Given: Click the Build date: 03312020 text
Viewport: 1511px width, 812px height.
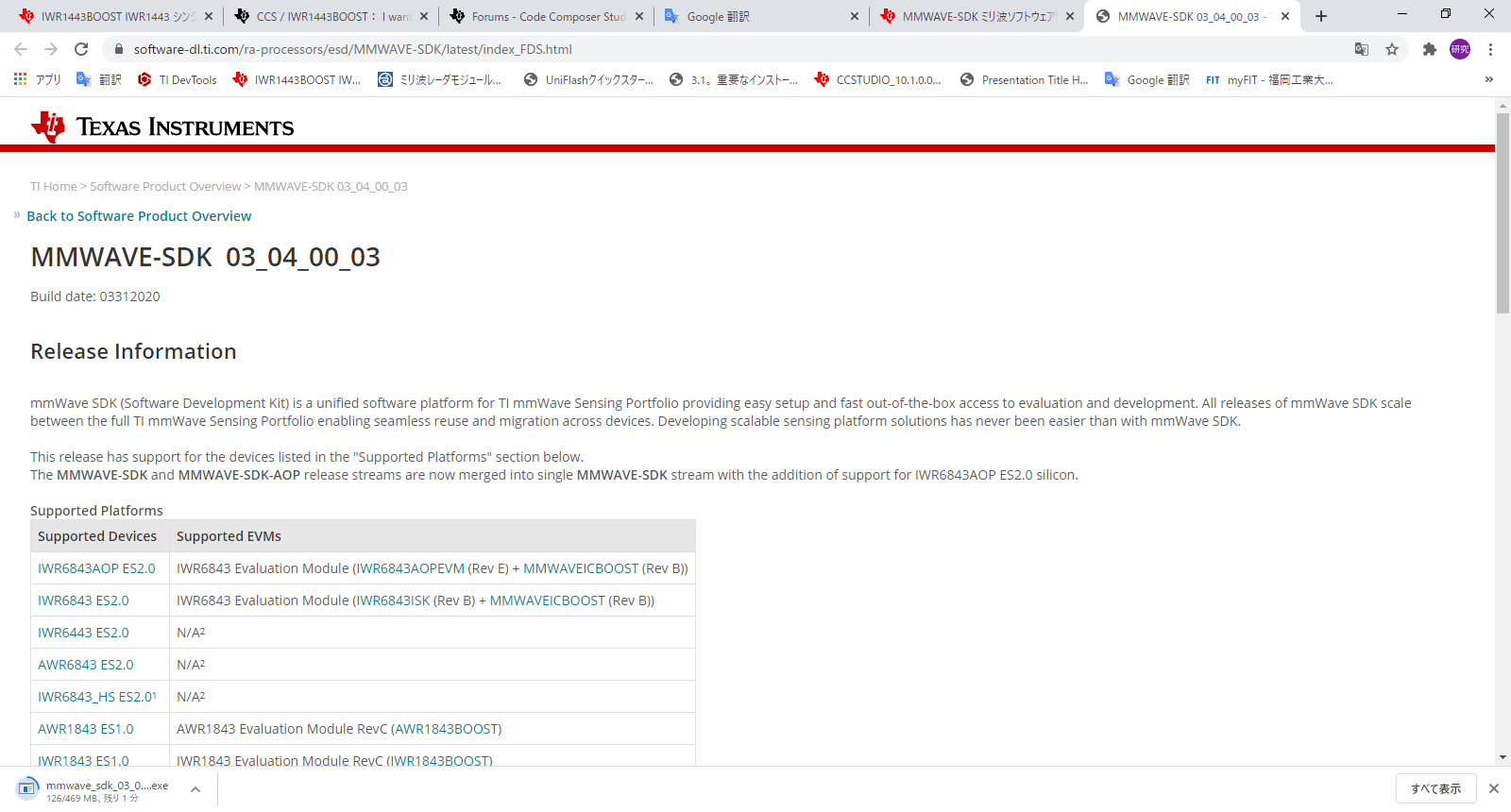Looking at the screenshot, I should pos(95,296).
